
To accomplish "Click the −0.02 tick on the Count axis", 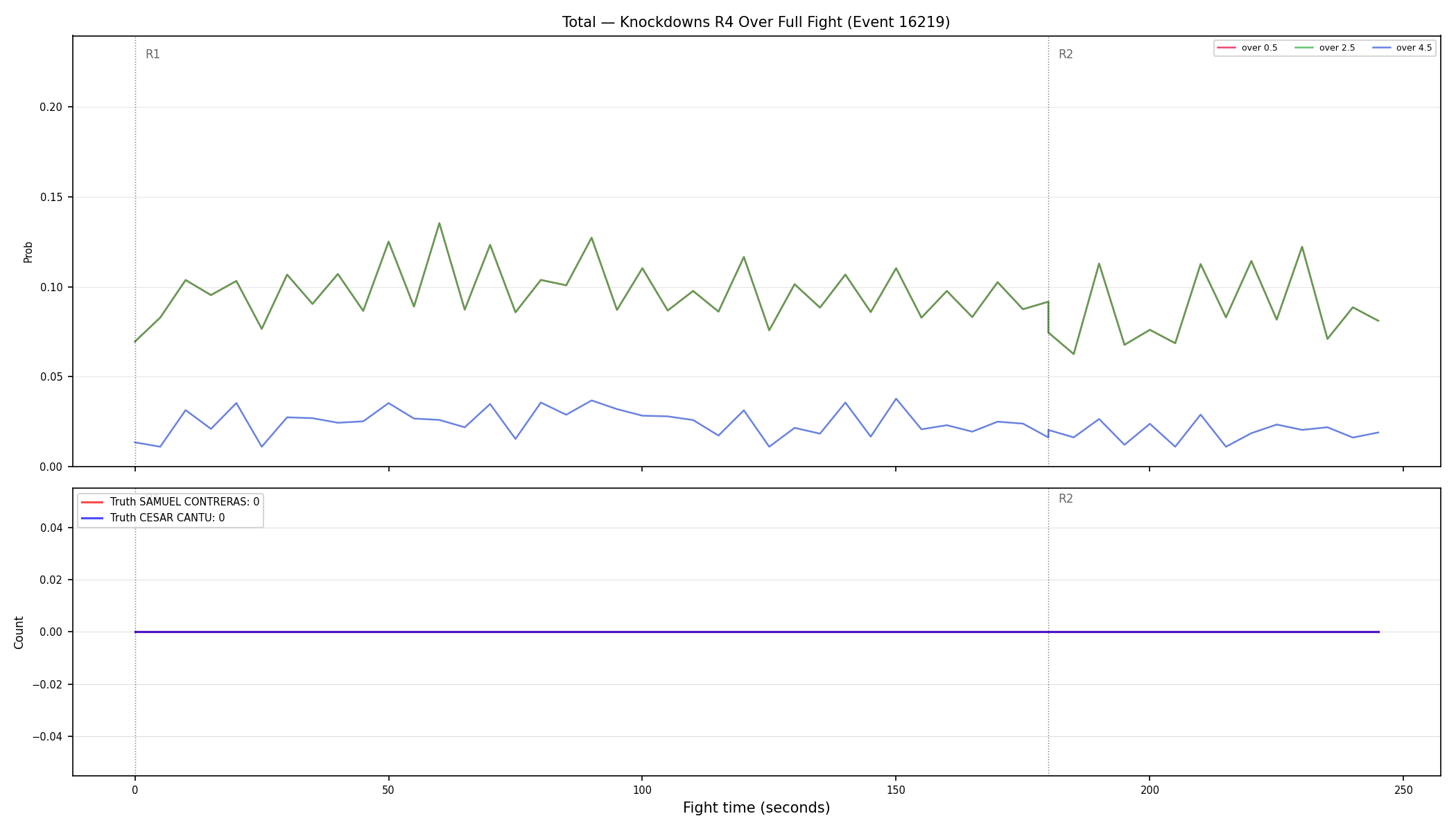I will (x=47, y=684).
